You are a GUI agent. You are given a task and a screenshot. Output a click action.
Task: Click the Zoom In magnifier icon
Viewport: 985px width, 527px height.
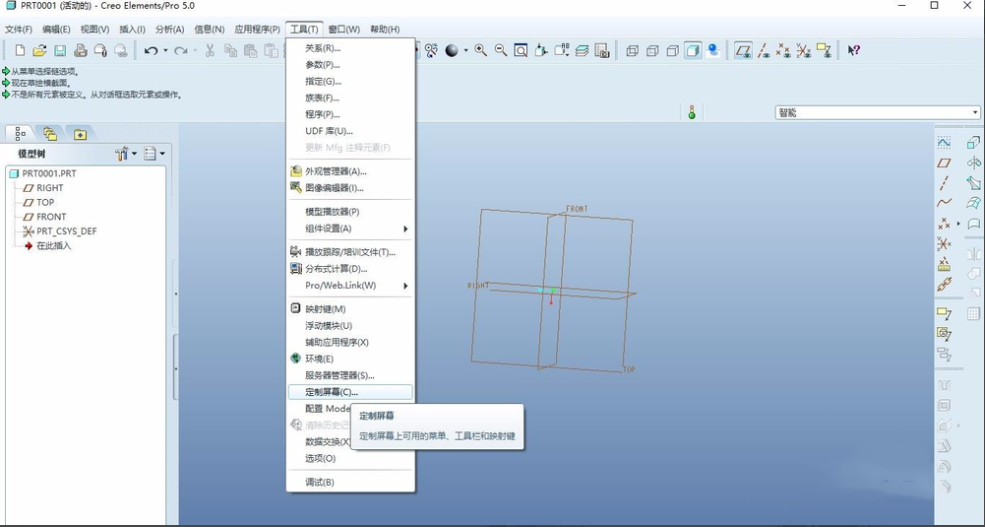481,50
